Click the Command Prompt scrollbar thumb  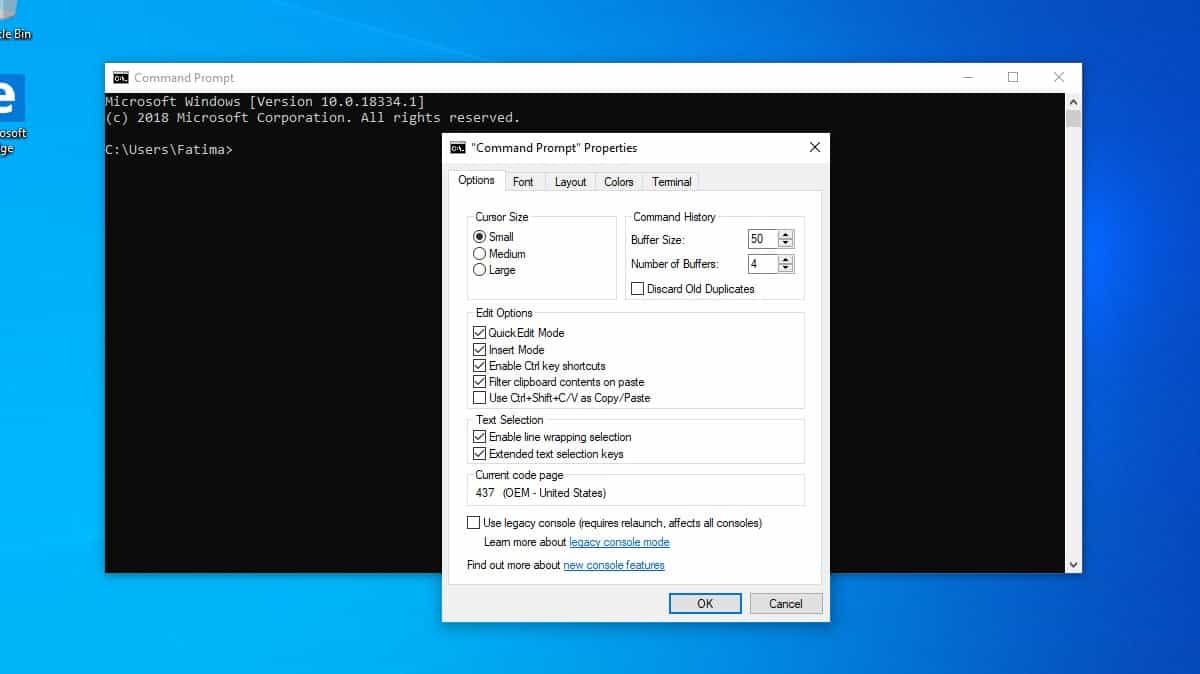[x=1073, y=119]
